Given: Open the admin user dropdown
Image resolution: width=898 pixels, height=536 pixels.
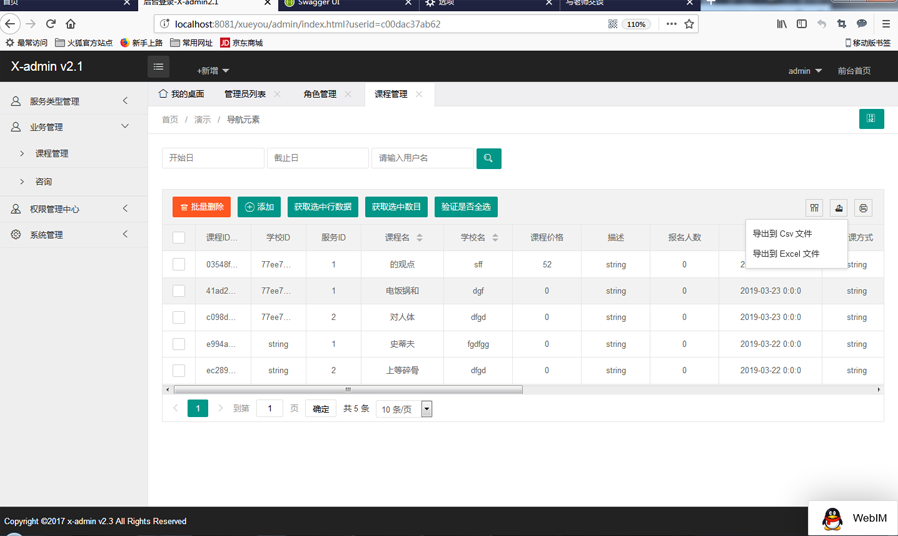Looking at the screenshot, I should click(805, 71).
